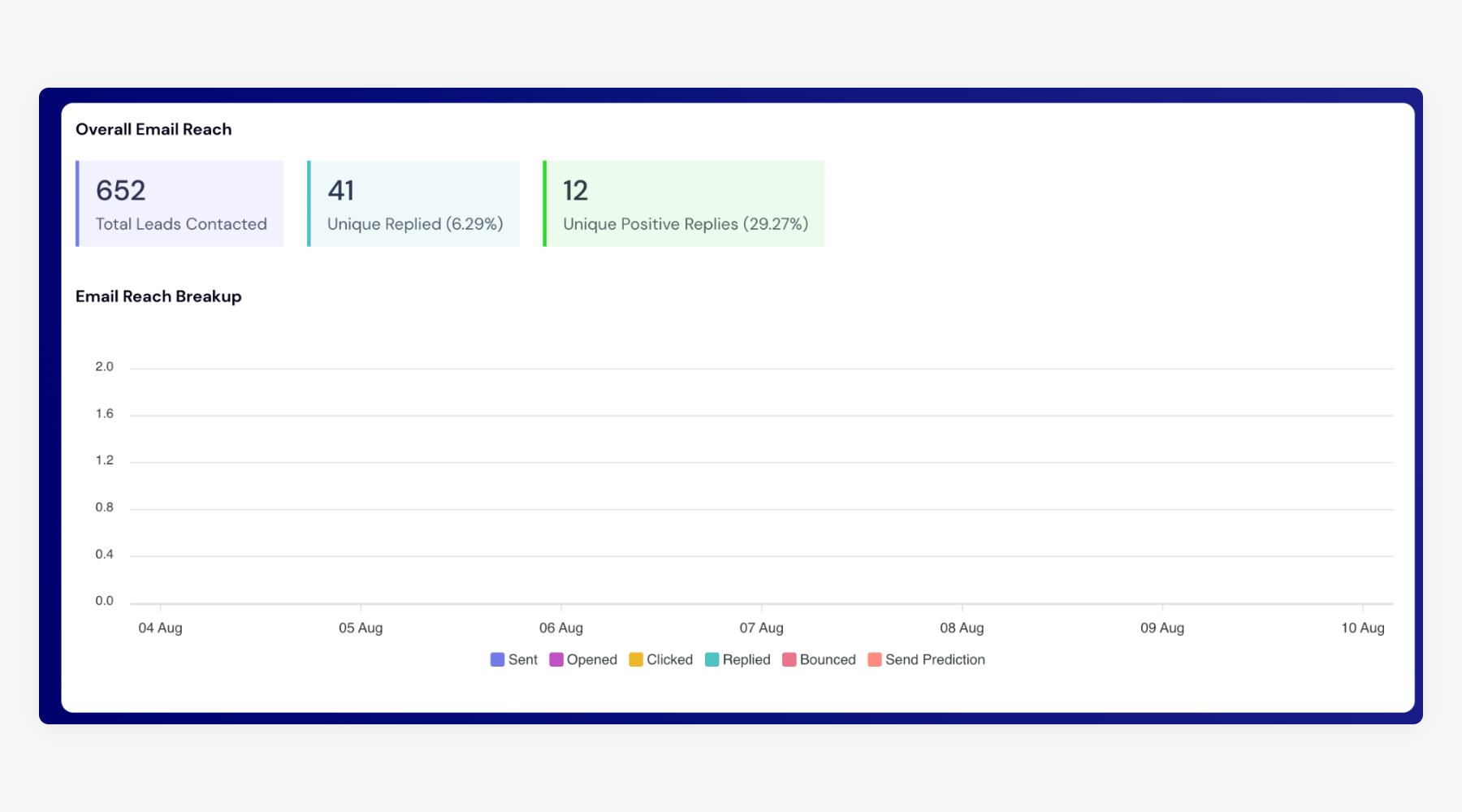Image resolution: width=1462 pixels, height=812 pixels.
Task: Click the Sent legend label text
Action: pyautogui.click(x=523, y=659)
